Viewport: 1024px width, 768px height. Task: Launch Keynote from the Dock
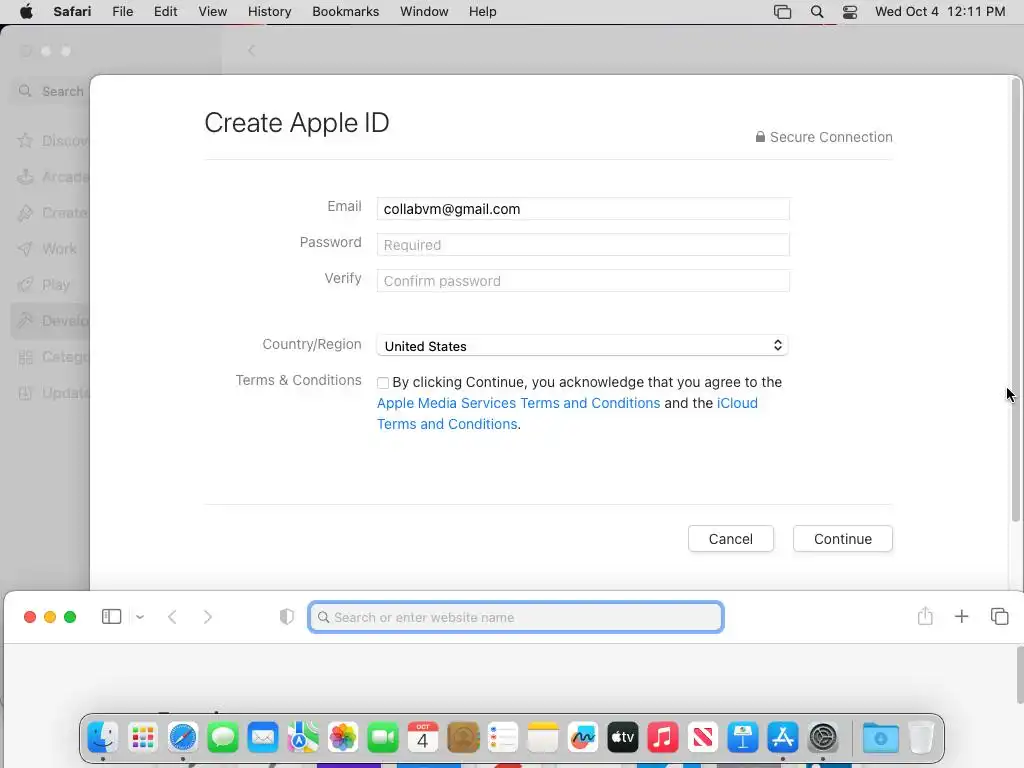(743, 738)
